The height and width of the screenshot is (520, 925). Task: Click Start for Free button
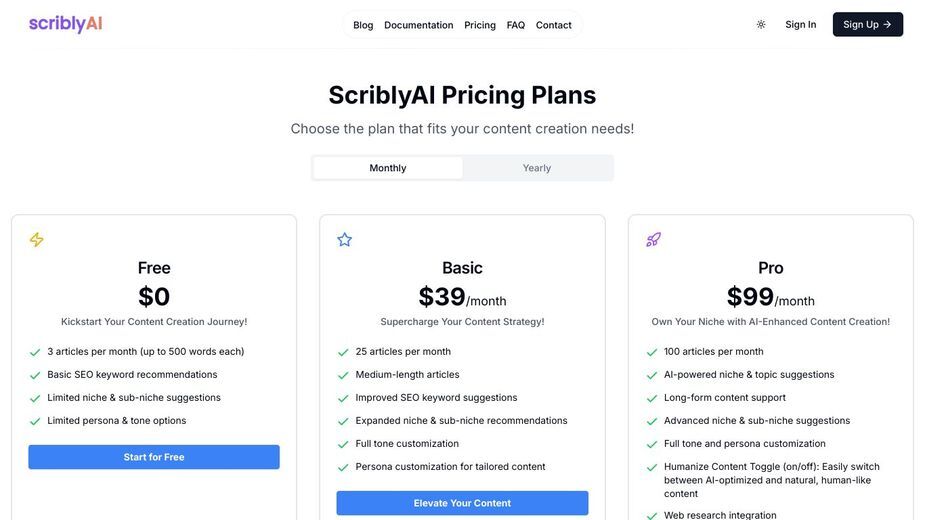point(154,457)
